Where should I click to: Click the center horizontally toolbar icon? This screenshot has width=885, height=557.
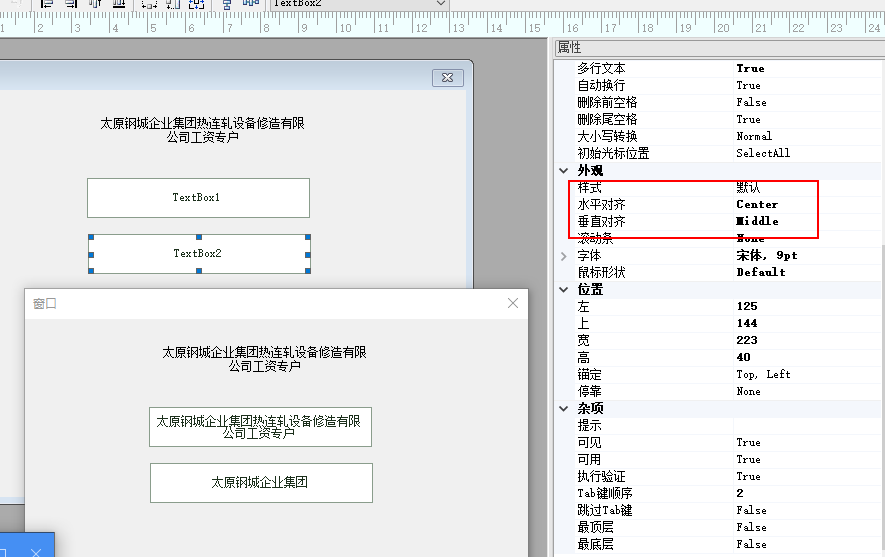point(226,3)
